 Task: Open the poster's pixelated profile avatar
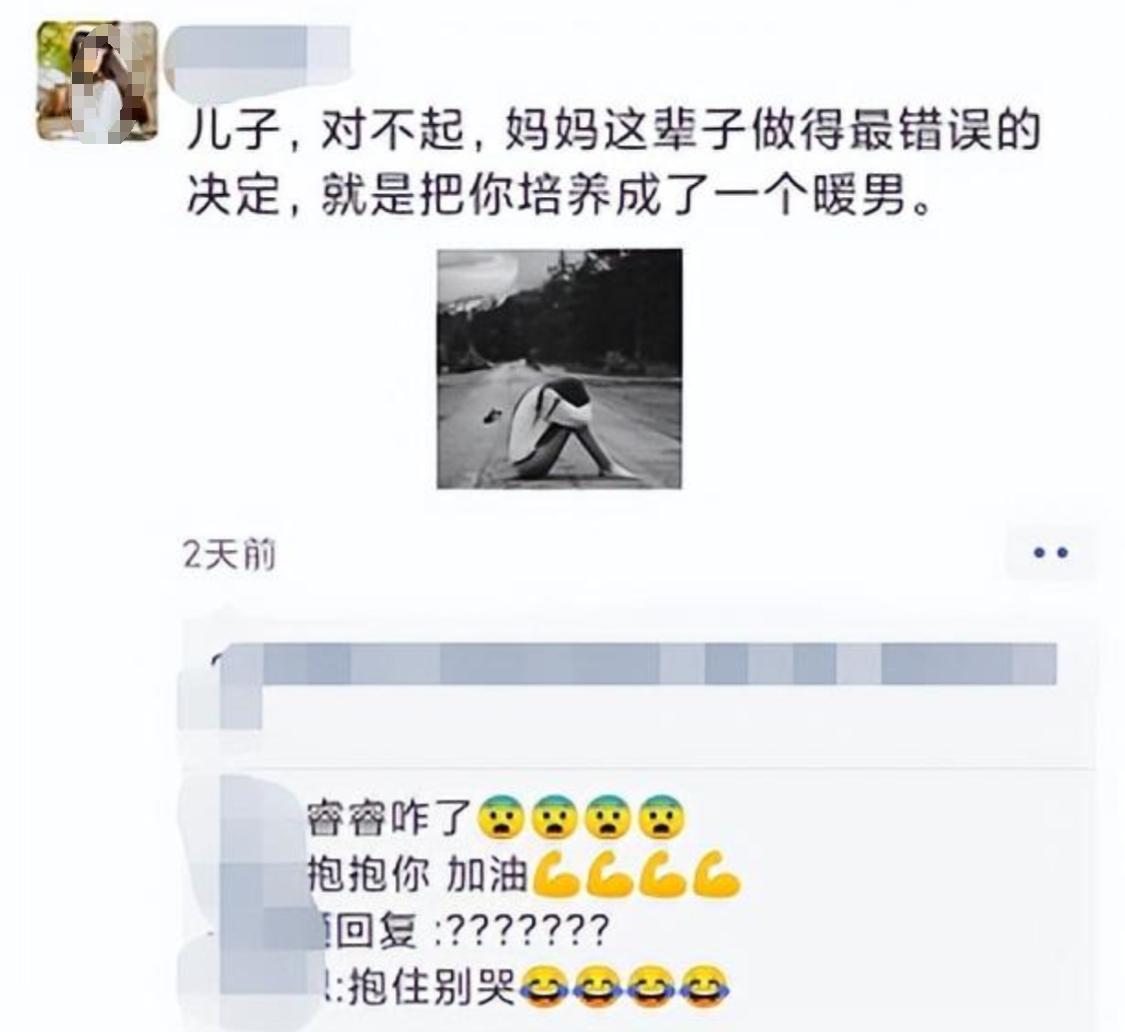tap(98, 81)
